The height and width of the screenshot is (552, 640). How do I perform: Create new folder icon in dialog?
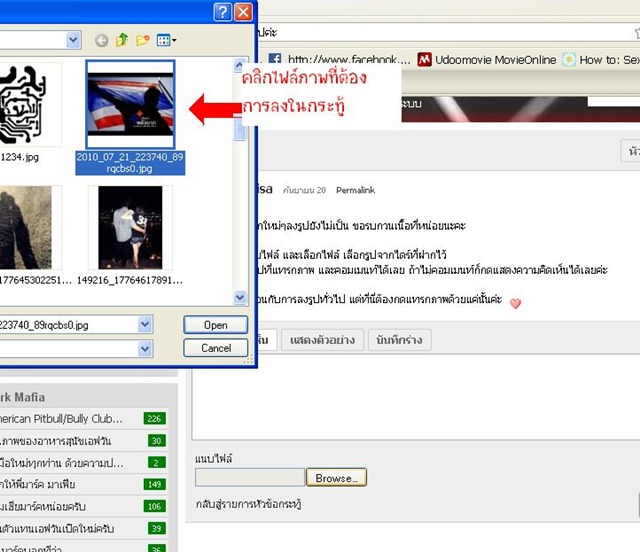(143, 40)
